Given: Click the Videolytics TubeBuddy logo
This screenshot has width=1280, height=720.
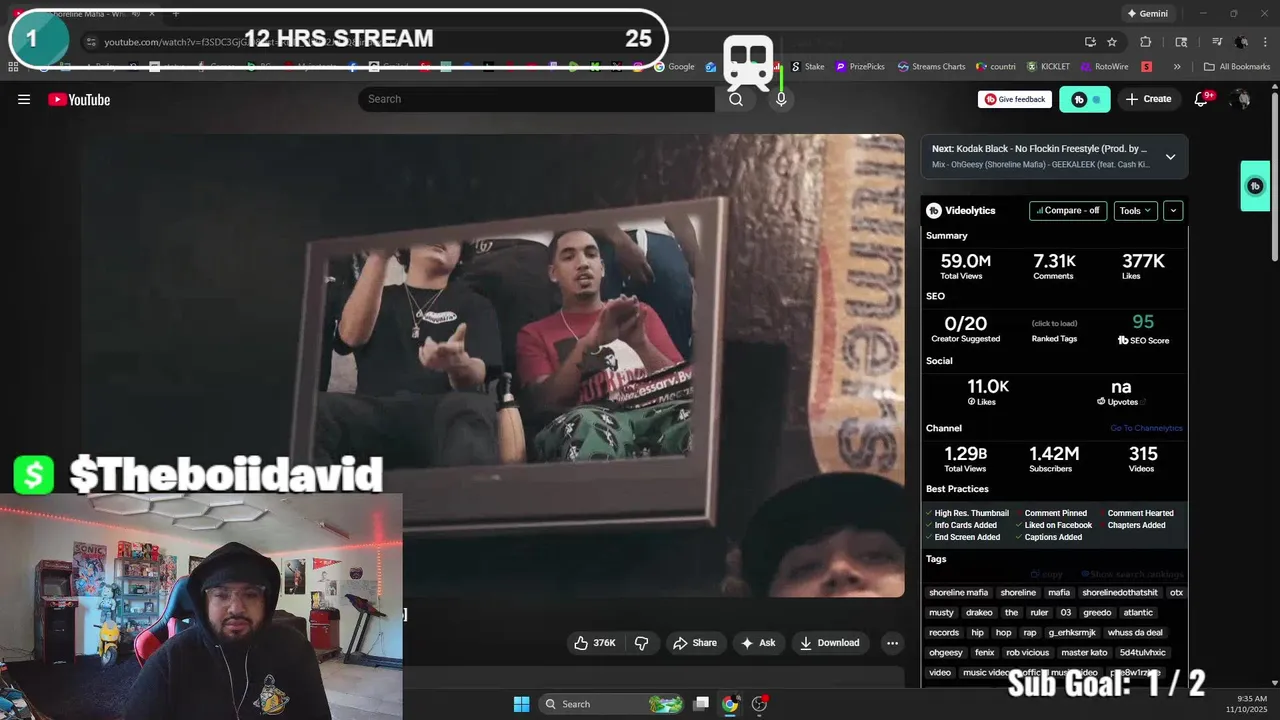Looking at the screenshot, I should pos(934,210).
